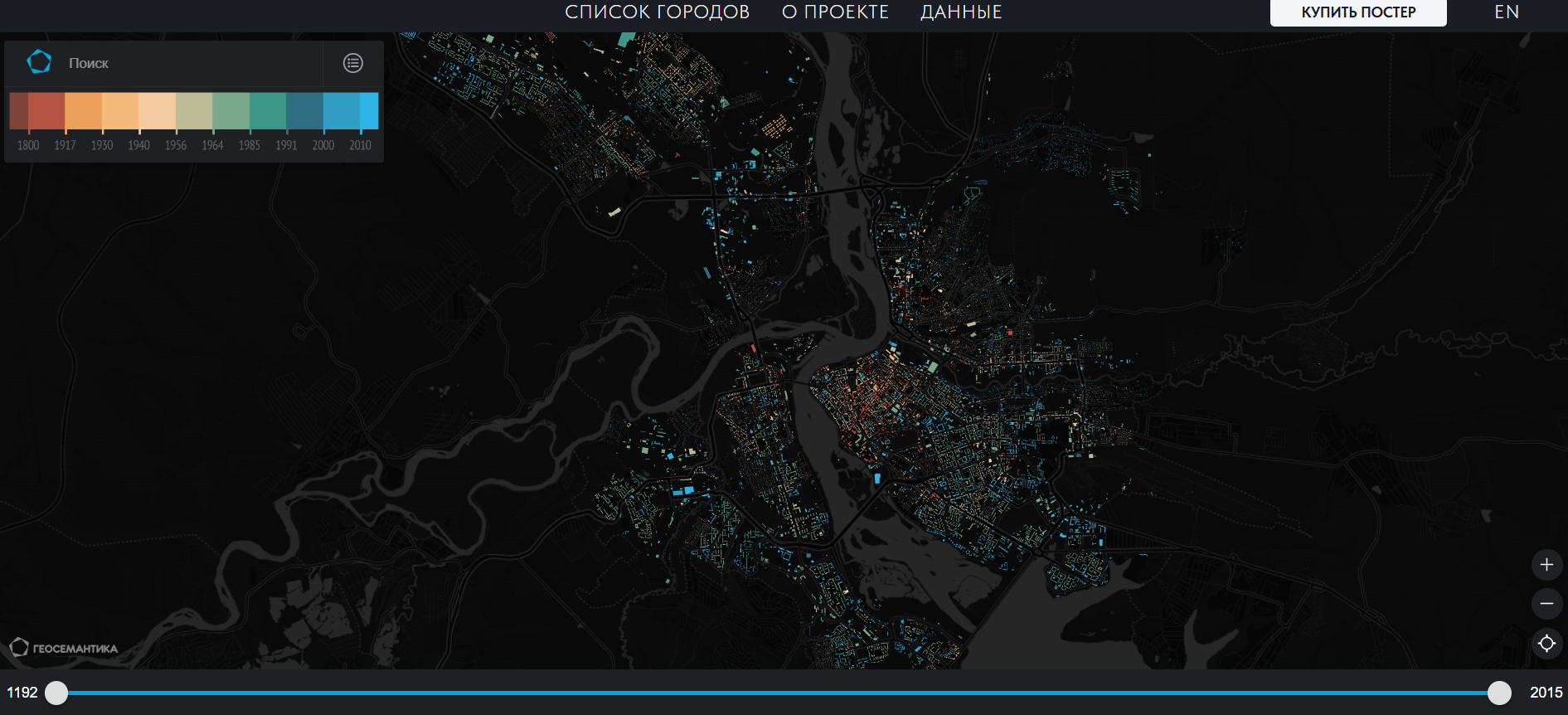
Task: Focus the Поиск search field
Action: pos(191,63)
